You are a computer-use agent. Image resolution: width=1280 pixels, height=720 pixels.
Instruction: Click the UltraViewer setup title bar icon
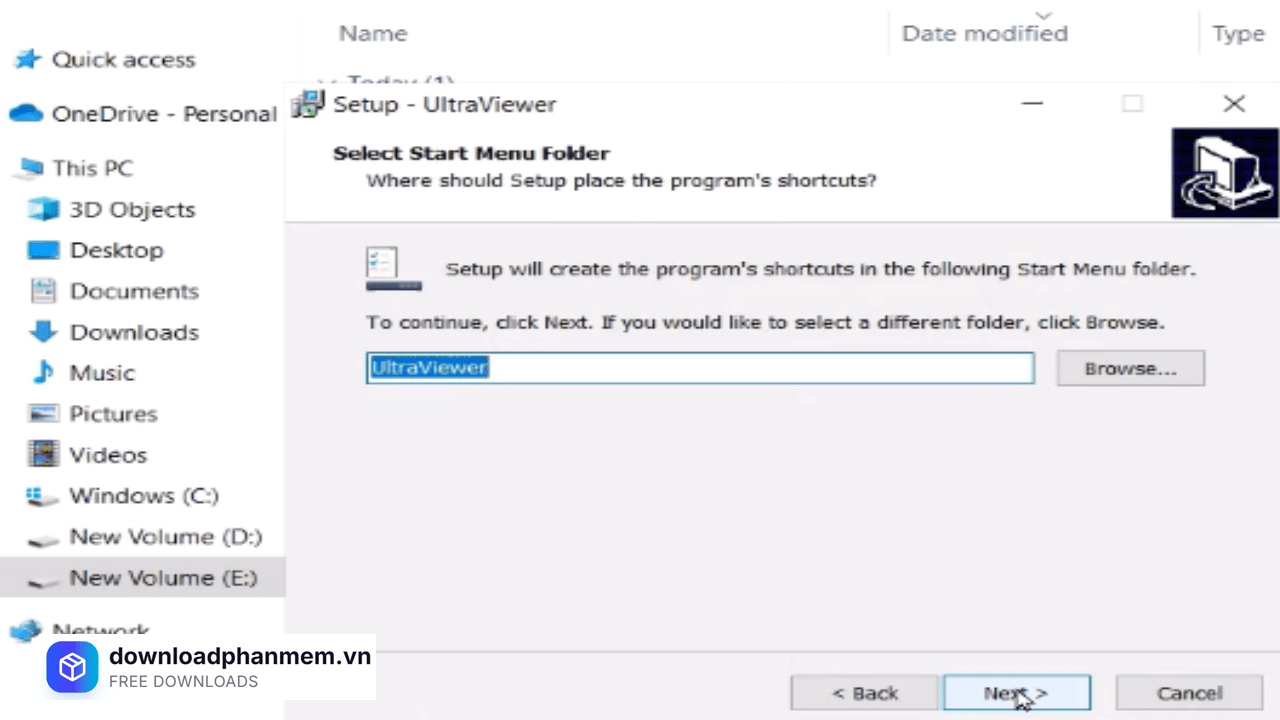[x=309, y=104]
